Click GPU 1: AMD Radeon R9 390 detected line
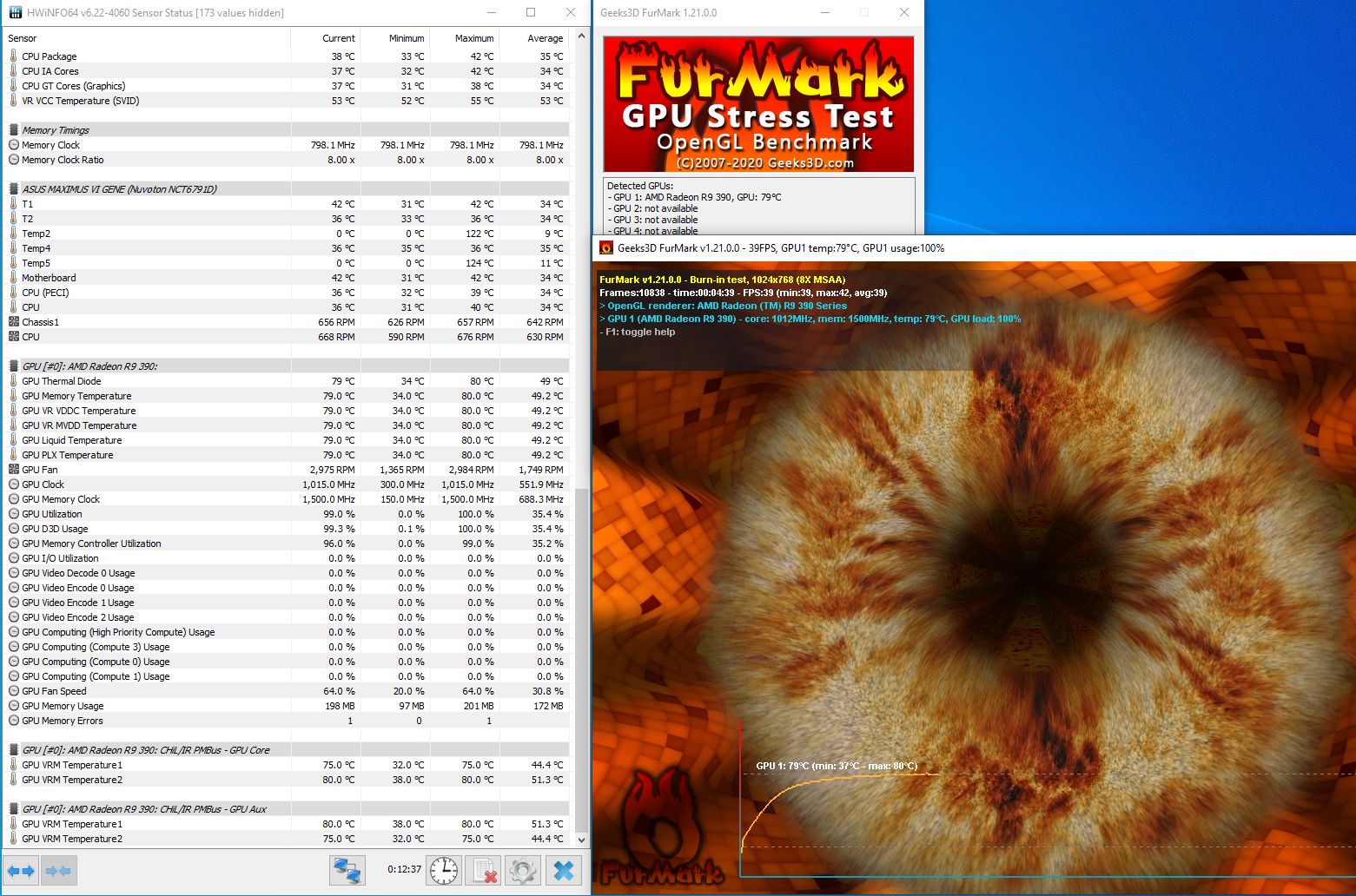 pos(695,197)
